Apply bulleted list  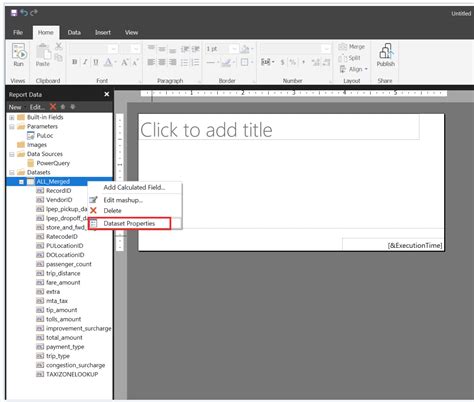click(184, 62)
